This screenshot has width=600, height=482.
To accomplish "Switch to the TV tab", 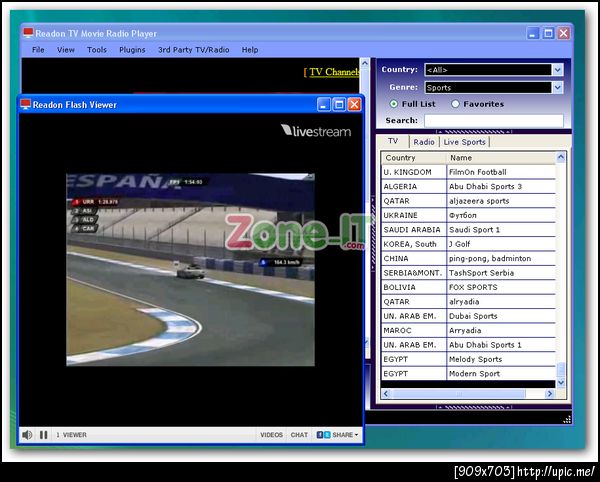I will click(393, 141).
